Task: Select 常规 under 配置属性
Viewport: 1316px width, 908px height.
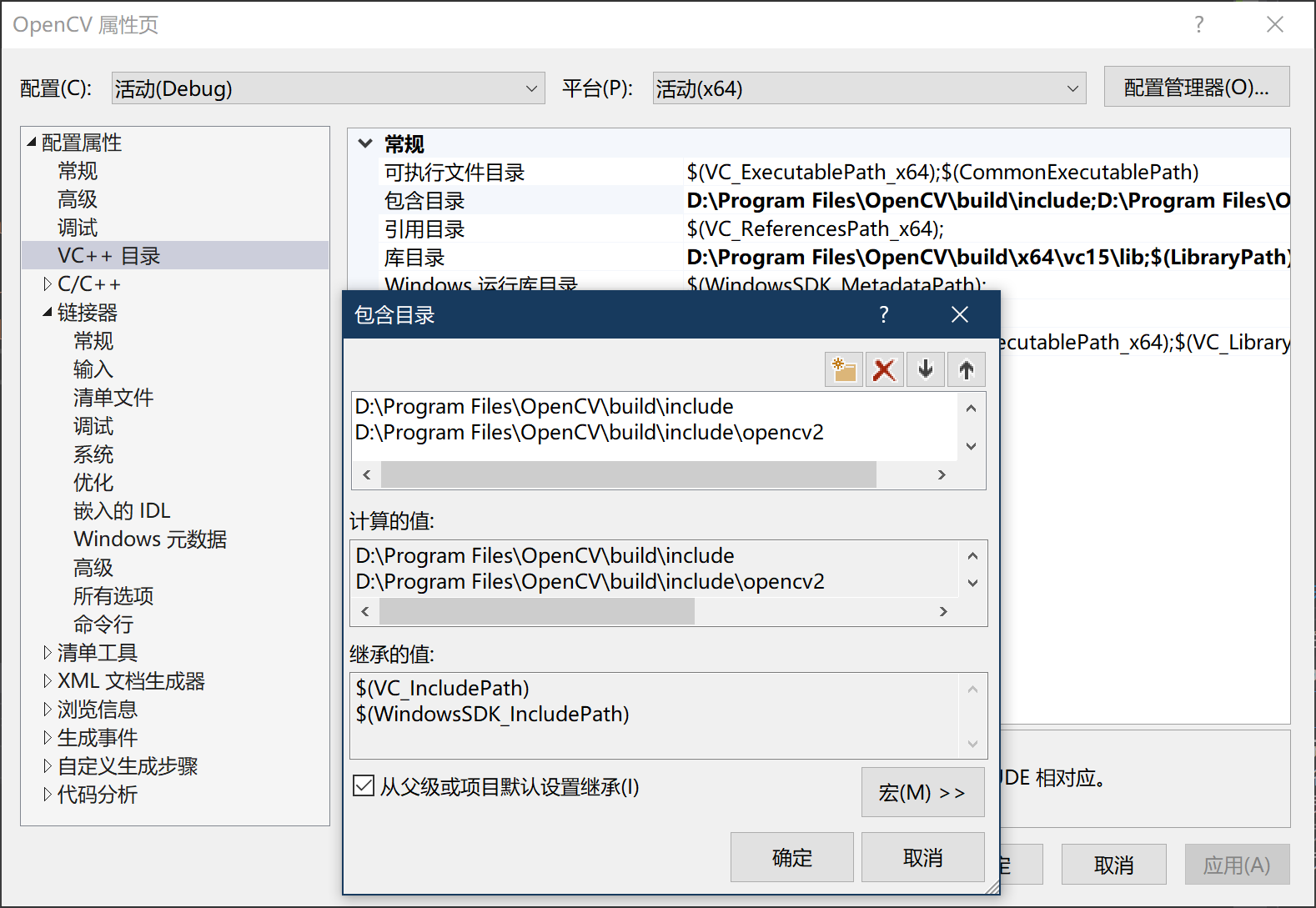Action: (x=78, y=171)
